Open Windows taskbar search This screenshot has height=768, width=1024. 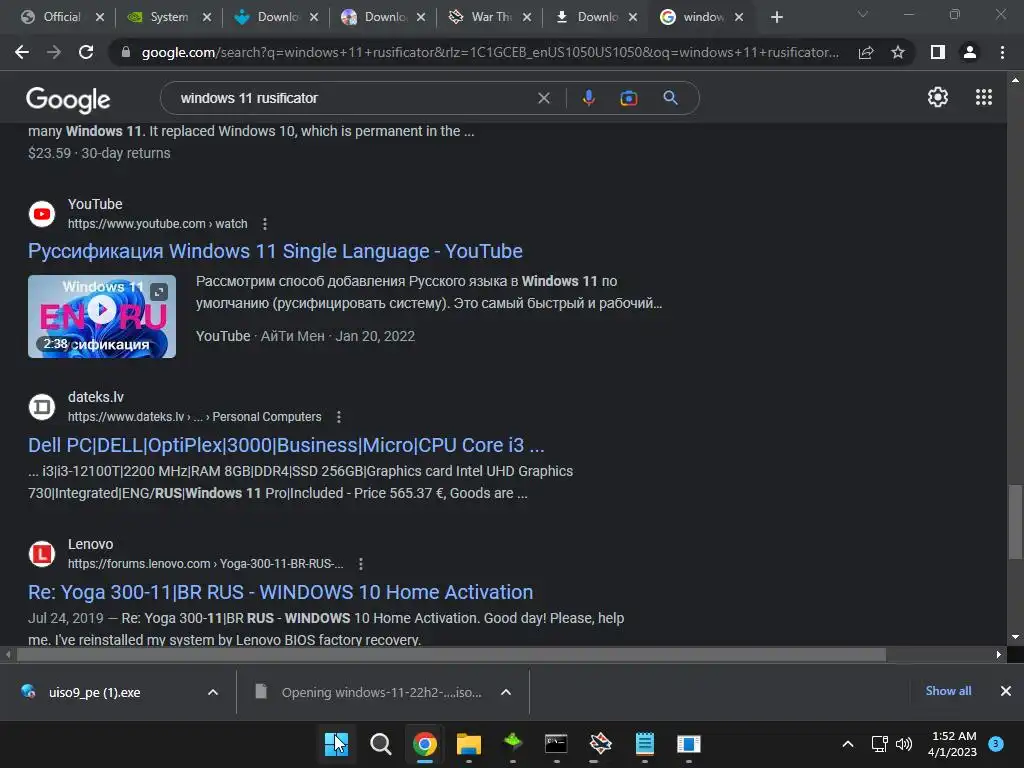pos(380,744)
